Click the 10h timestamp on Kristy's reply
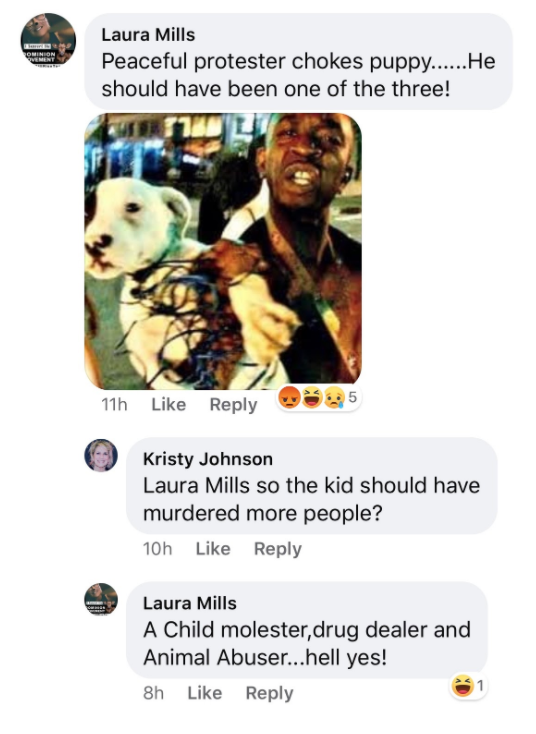The image size is (536, 734). pyautogui.click(x=157, y=549)
